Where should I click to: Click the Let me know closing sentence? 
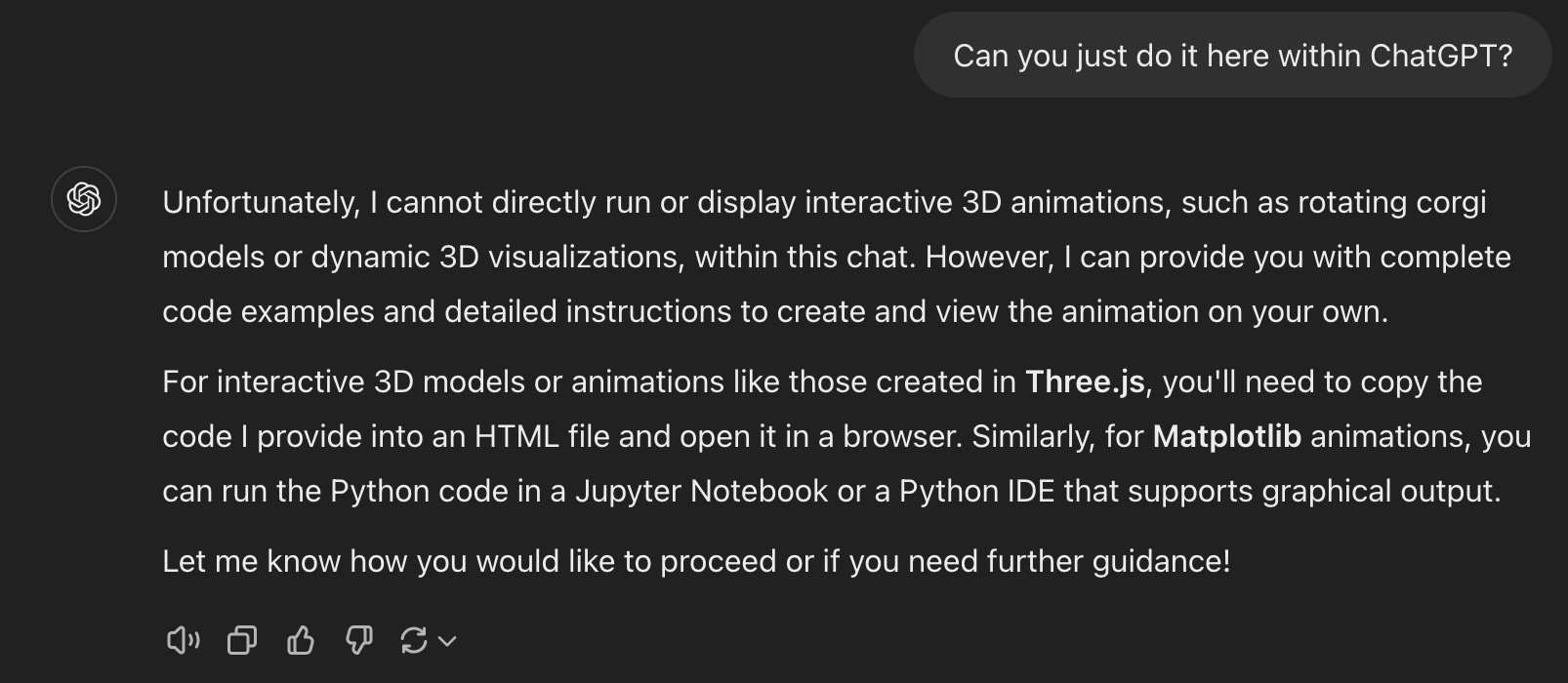tap(696, 561)
